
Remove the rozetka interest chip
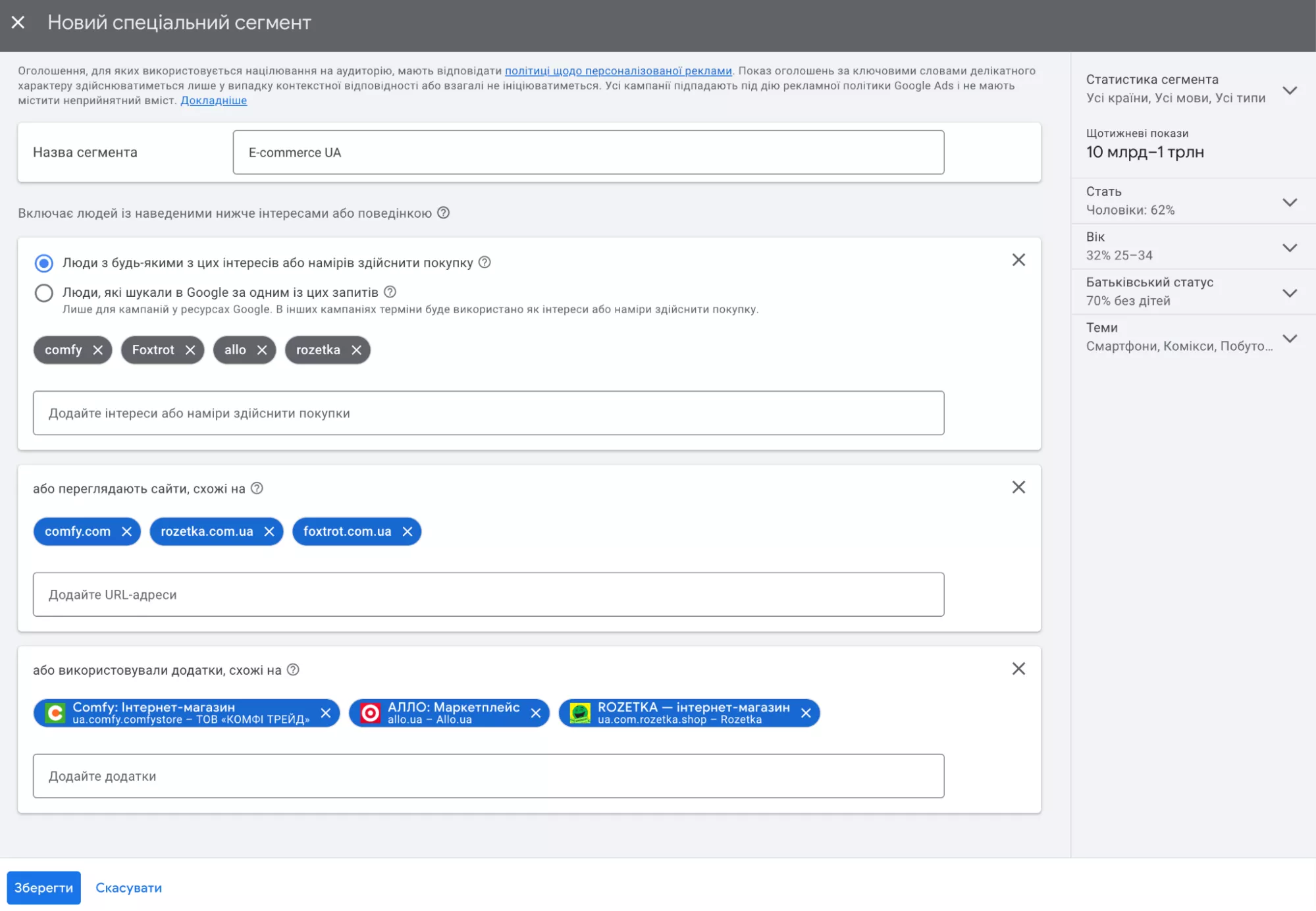357,350
